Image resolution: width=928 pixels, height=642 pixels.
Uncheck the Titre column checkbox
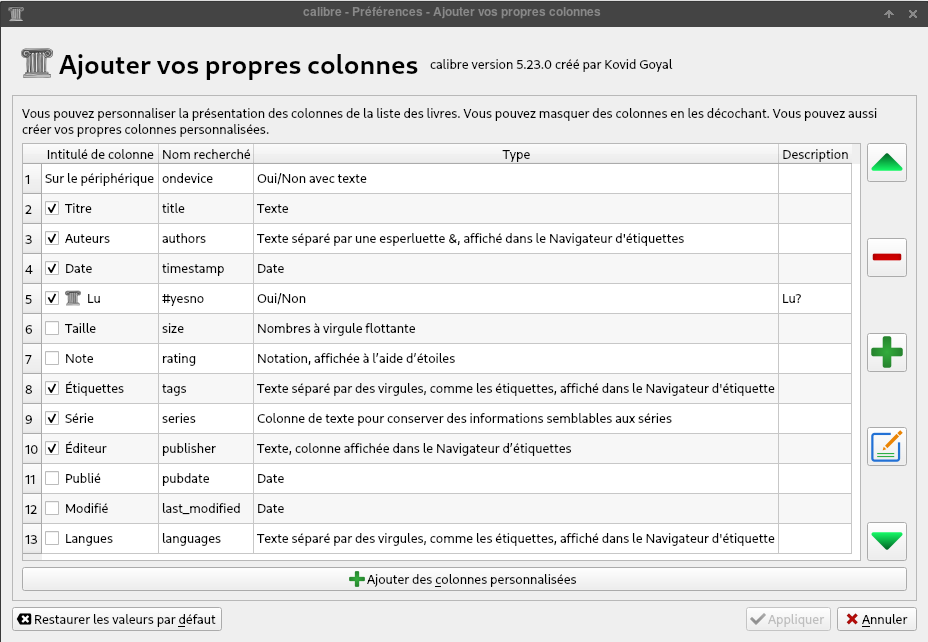(x=52, y=209)
